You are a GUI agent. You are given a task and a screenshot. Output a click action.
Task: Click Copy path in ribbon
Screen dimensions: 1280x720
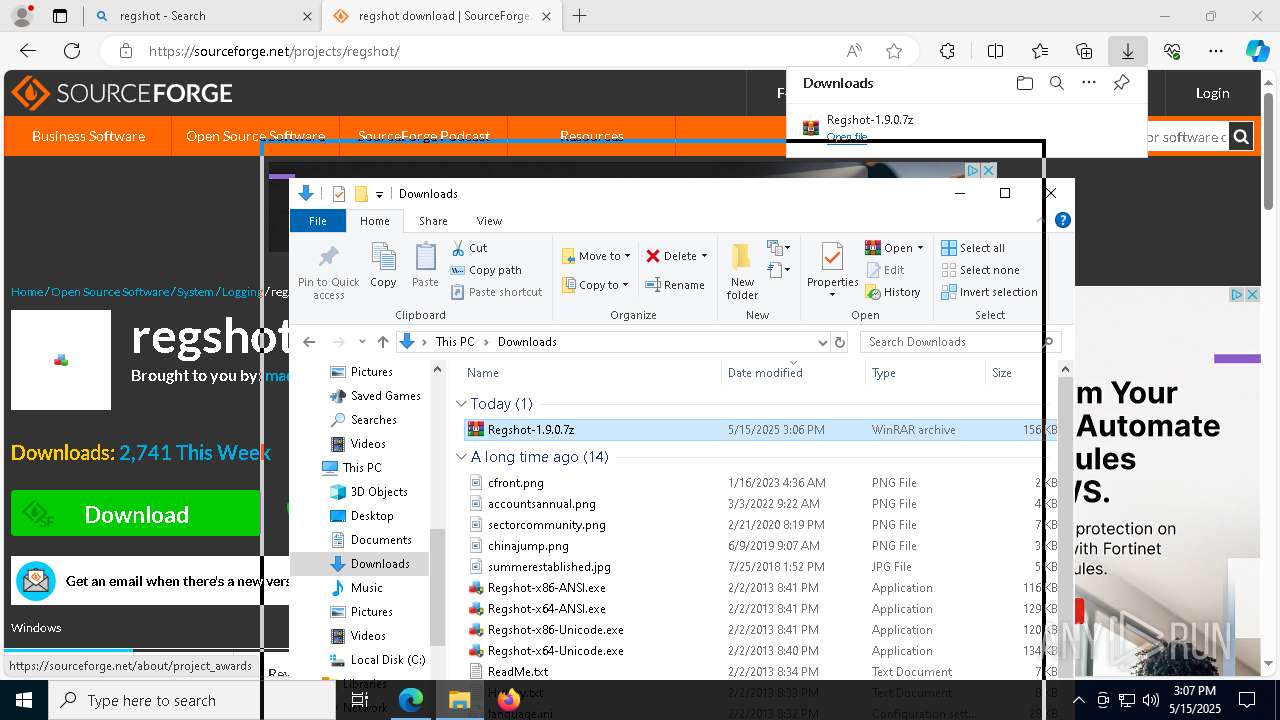click(486, 270)
